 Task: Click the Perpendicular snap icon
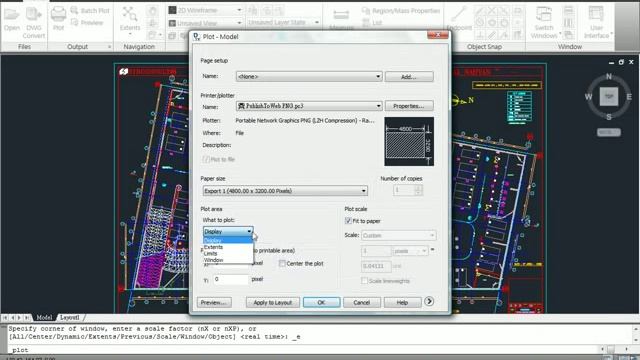[x=480, y=35]
